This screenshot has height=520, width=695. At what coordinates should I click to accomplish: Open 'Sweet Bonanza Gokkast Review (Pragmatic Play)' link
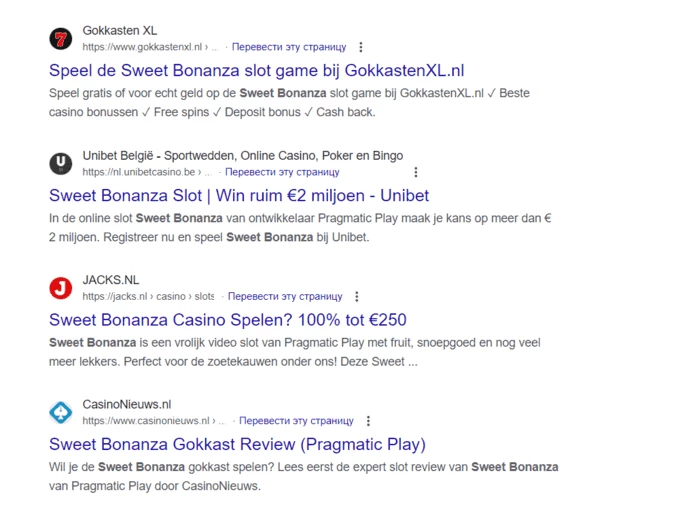(x=237, y=445)
